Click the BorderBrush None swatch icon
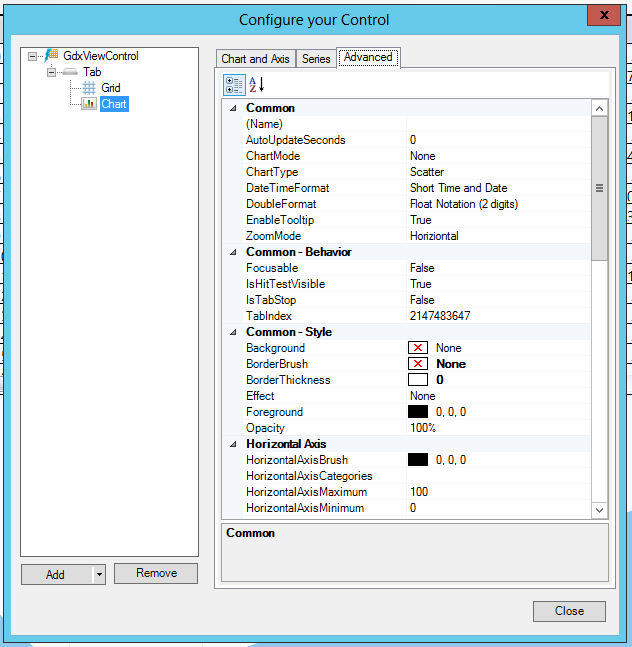The height and width of the screenshot is (647, 632). (x=418, y=364)
